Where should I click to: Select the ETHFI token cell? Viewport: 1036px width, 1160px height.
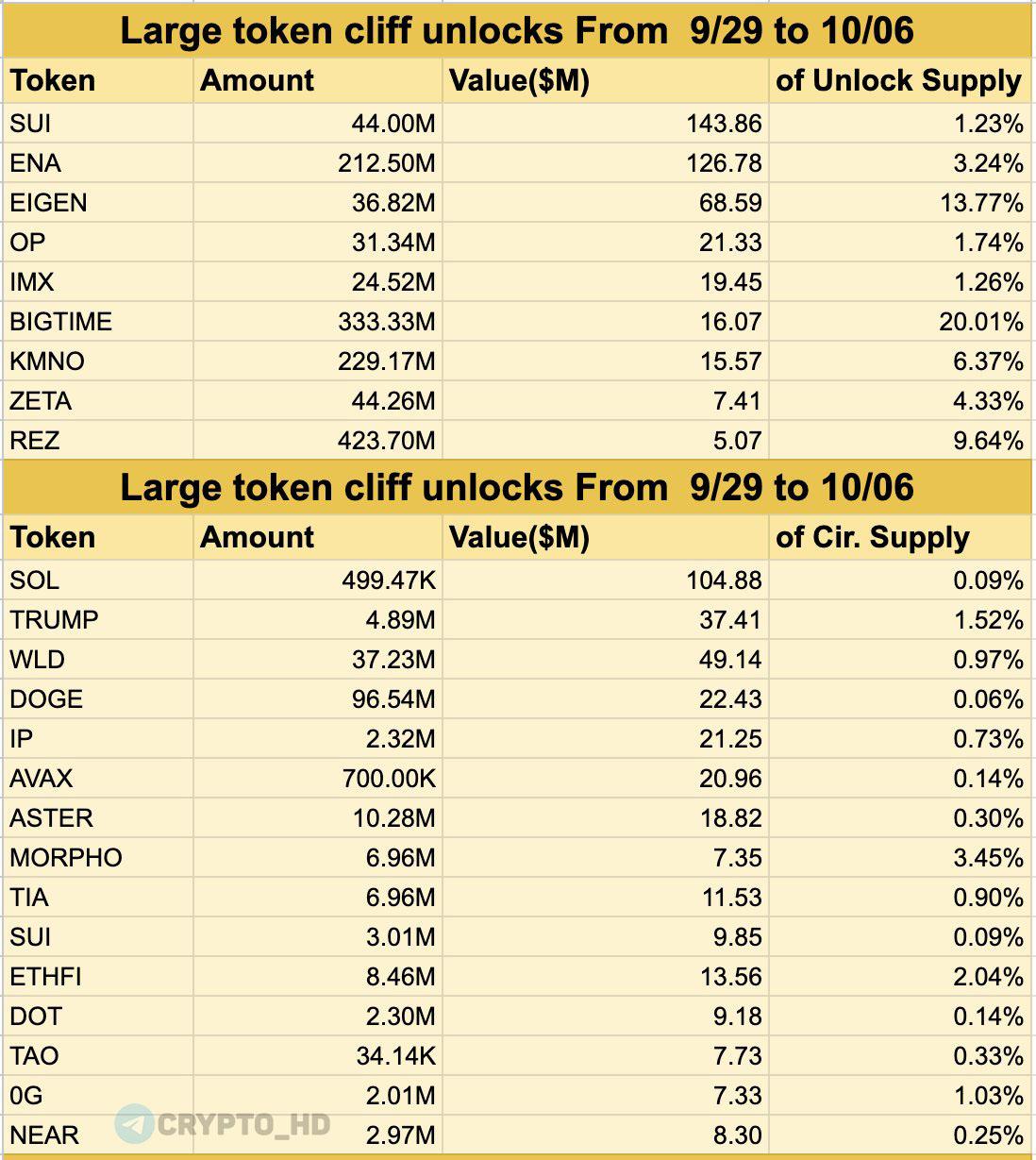point(45,977)
